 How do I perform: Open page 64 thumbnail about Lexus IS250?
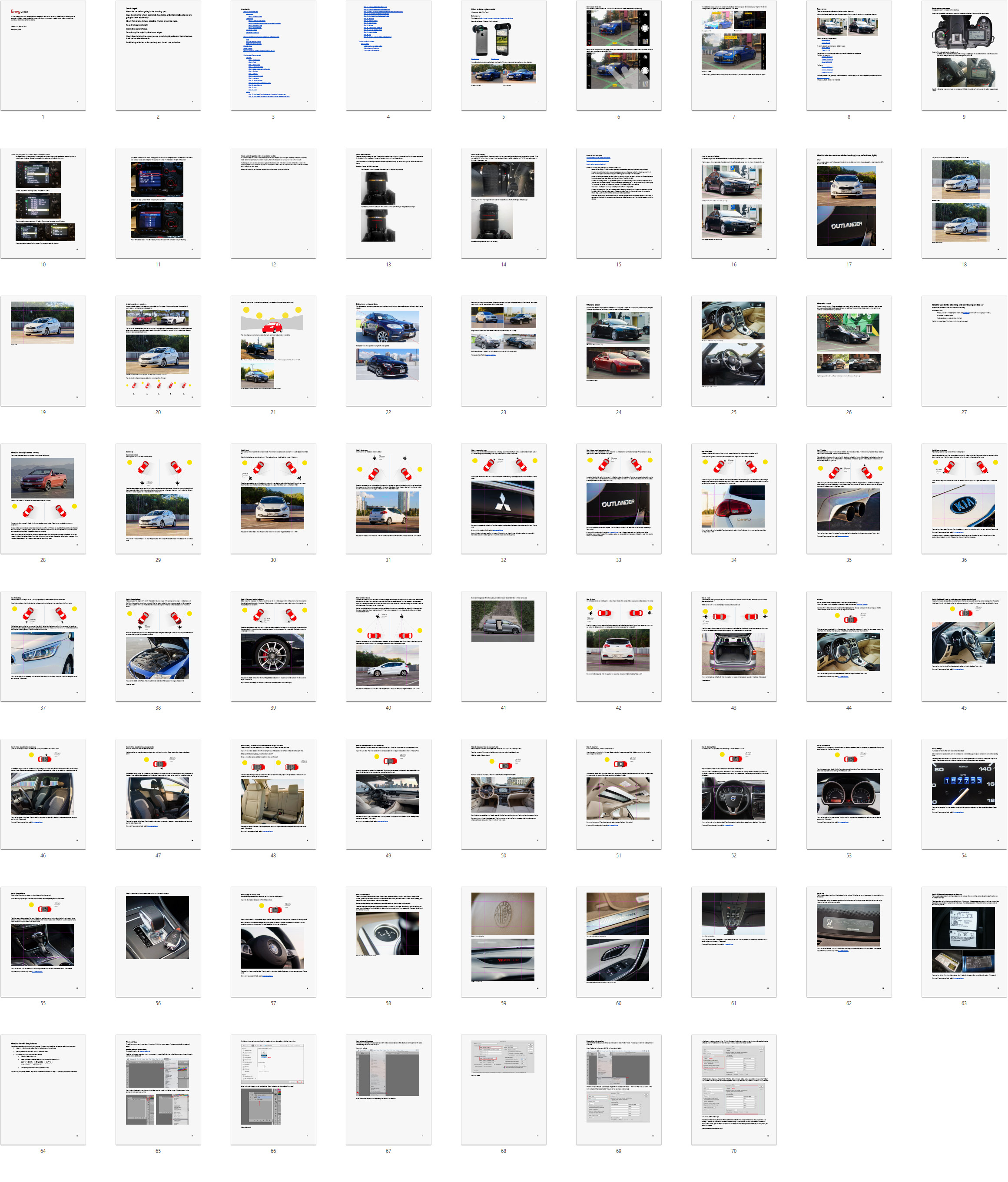click(x=43, y=1089)
